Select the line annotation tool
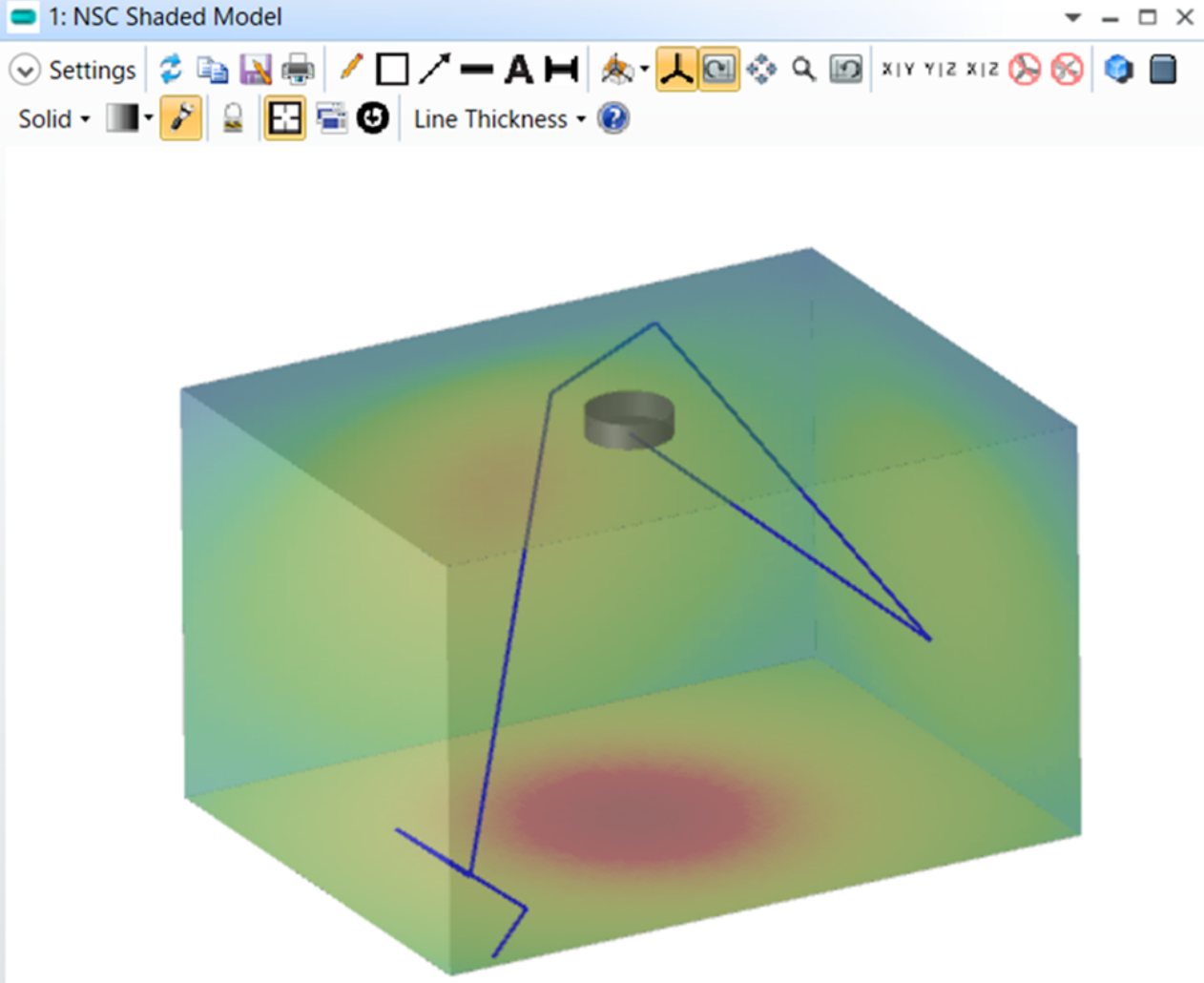This screenshot has width=1204, height=983. point(476,70)
